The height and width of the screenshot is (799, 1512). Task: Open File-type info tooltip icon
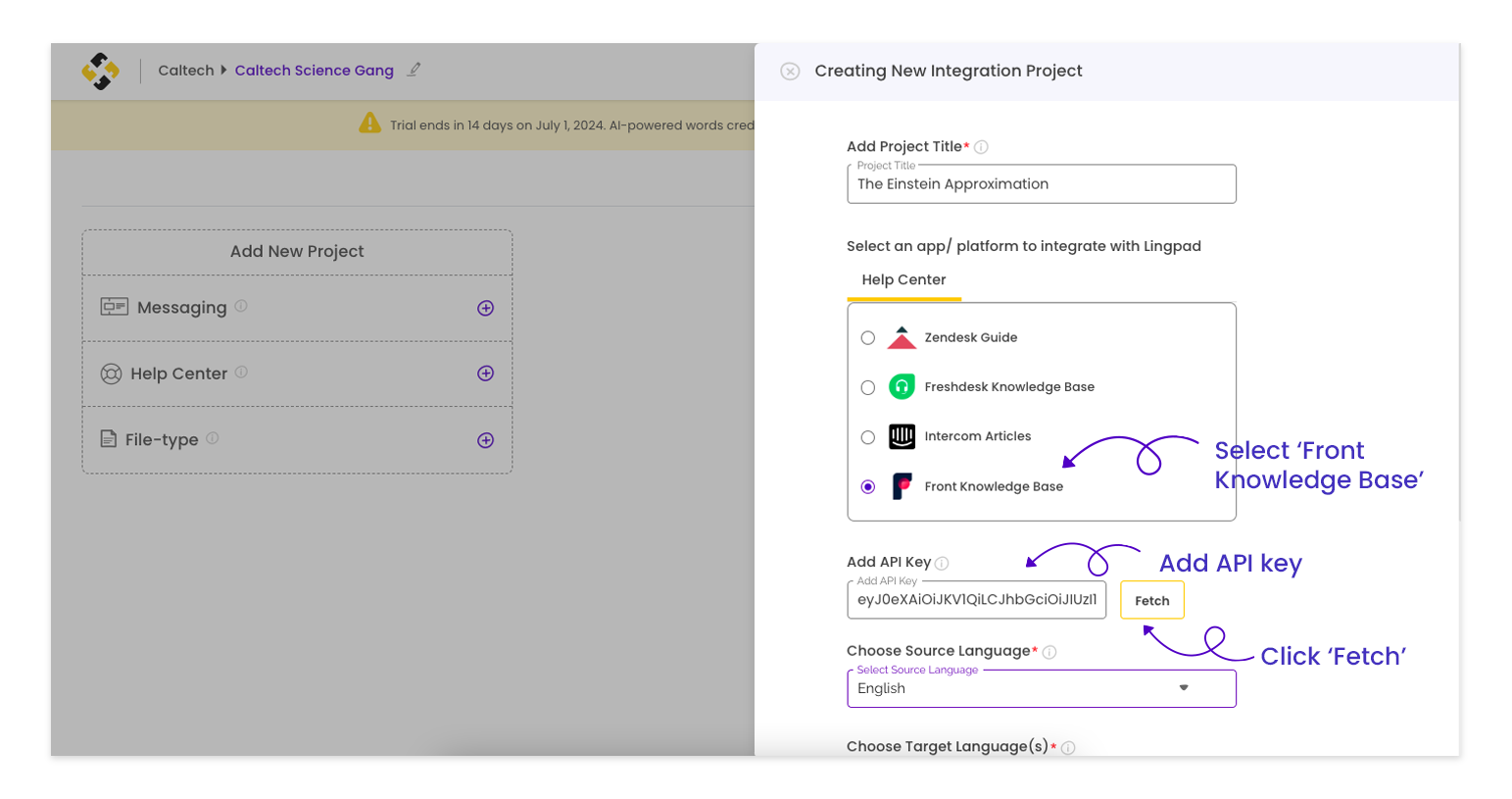(213, 438)
